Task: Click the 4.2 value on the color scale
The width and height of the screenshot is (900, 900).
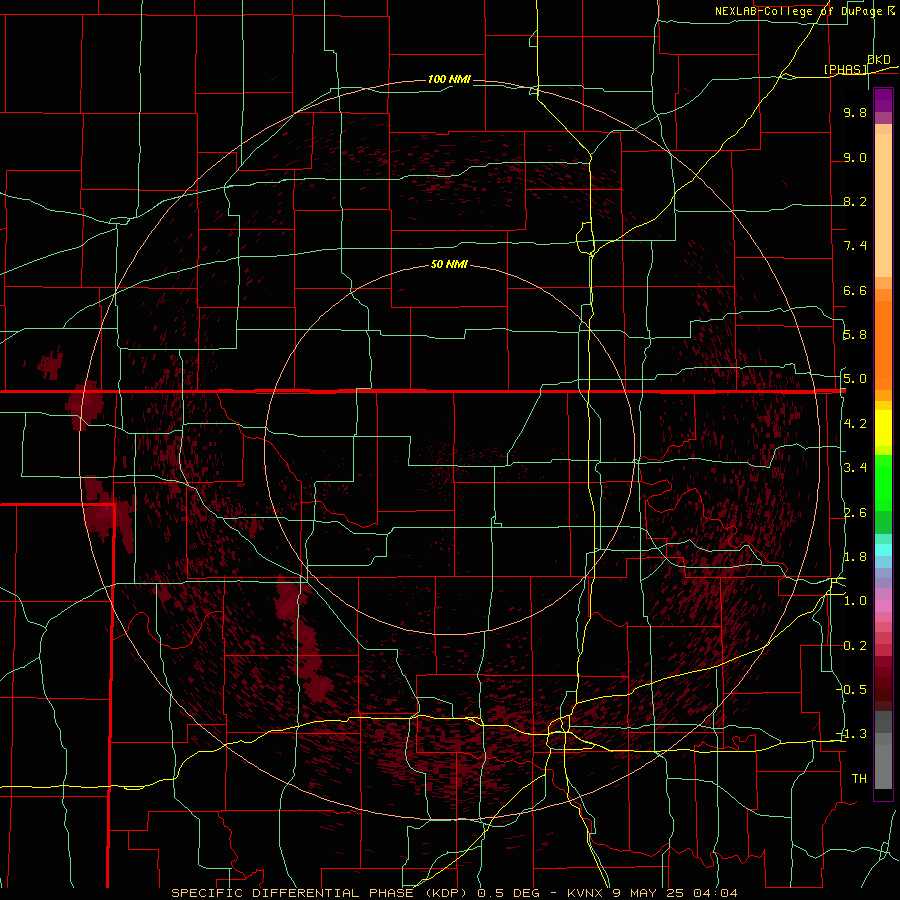Action: (x=855, y=424)
